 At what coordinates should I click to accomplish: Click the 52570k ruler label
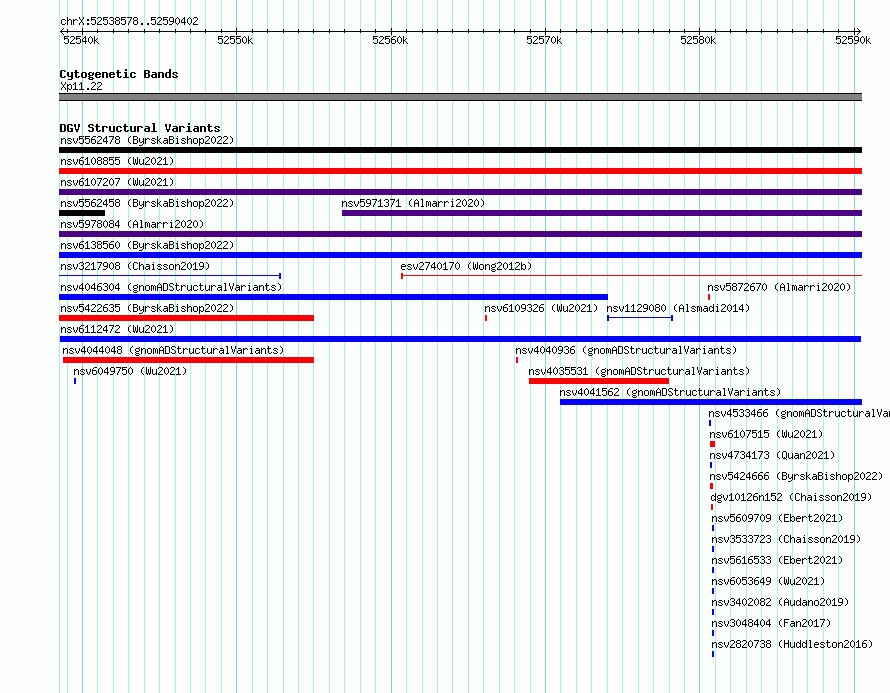pos(544,40)
